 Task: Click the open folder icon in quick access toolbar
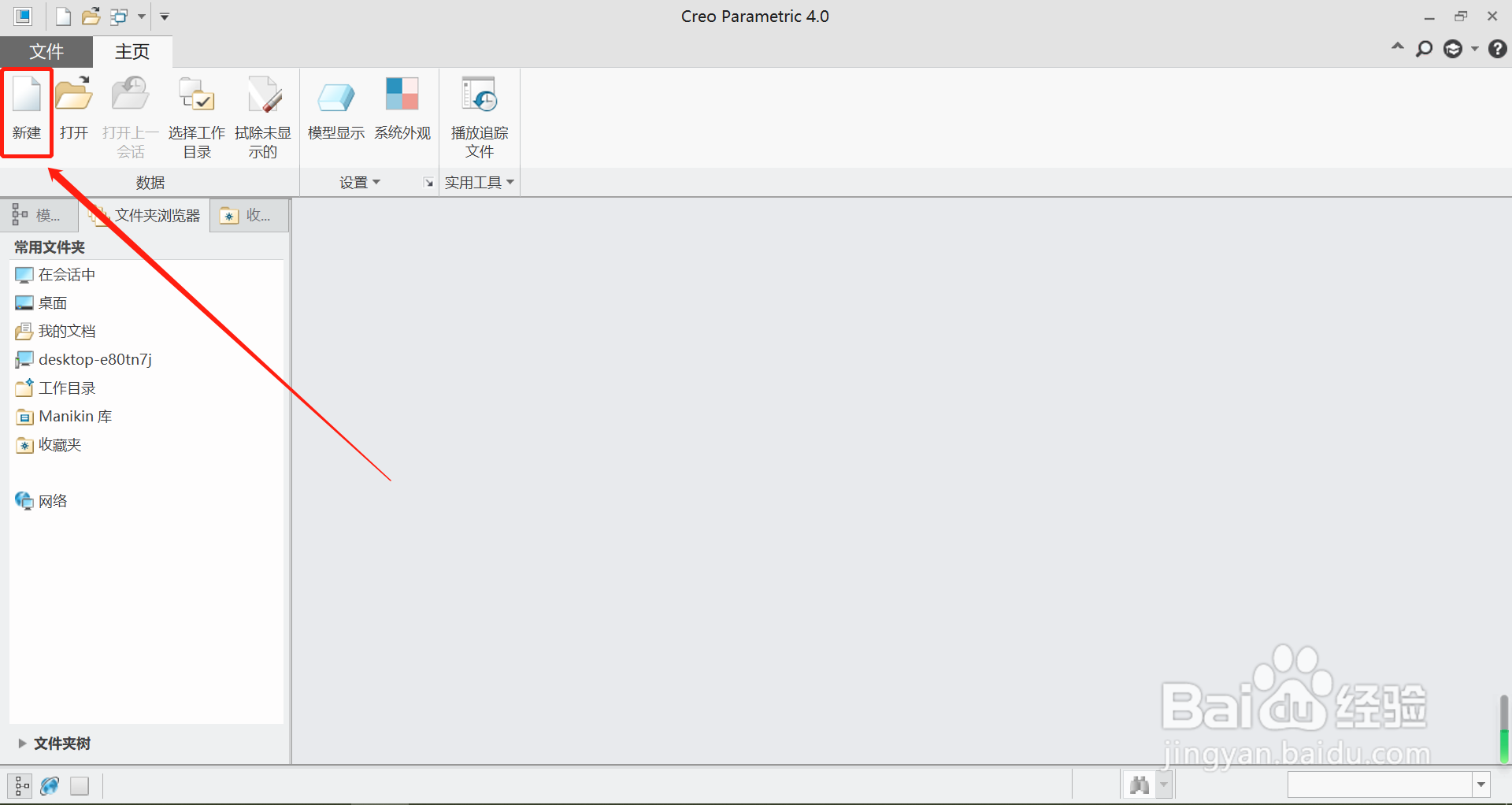[91, 17]
